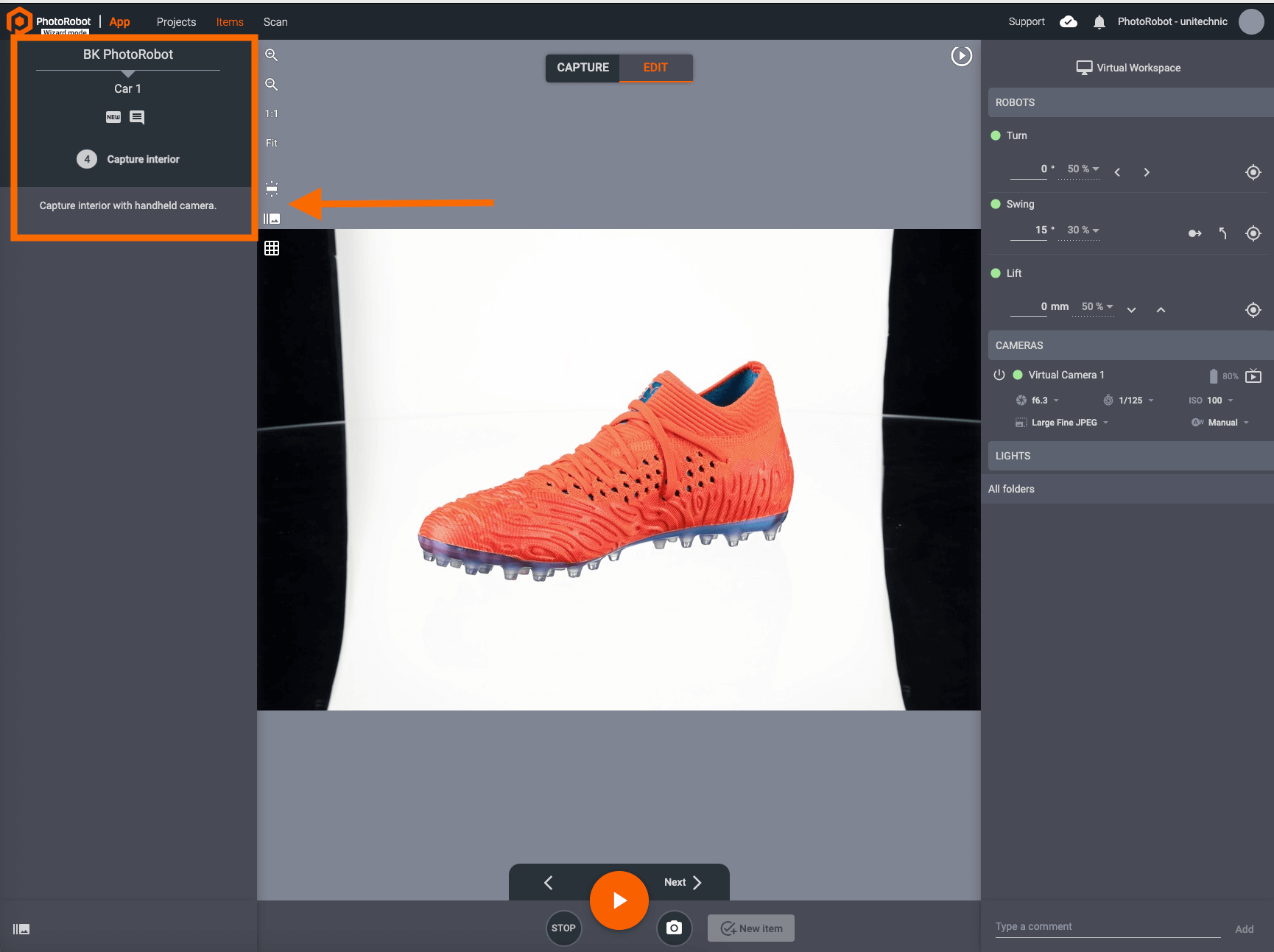This screenshot has width=1274, height=952.
Task: Toggle Virtual Camera 1 power
Action: point(999,375)
